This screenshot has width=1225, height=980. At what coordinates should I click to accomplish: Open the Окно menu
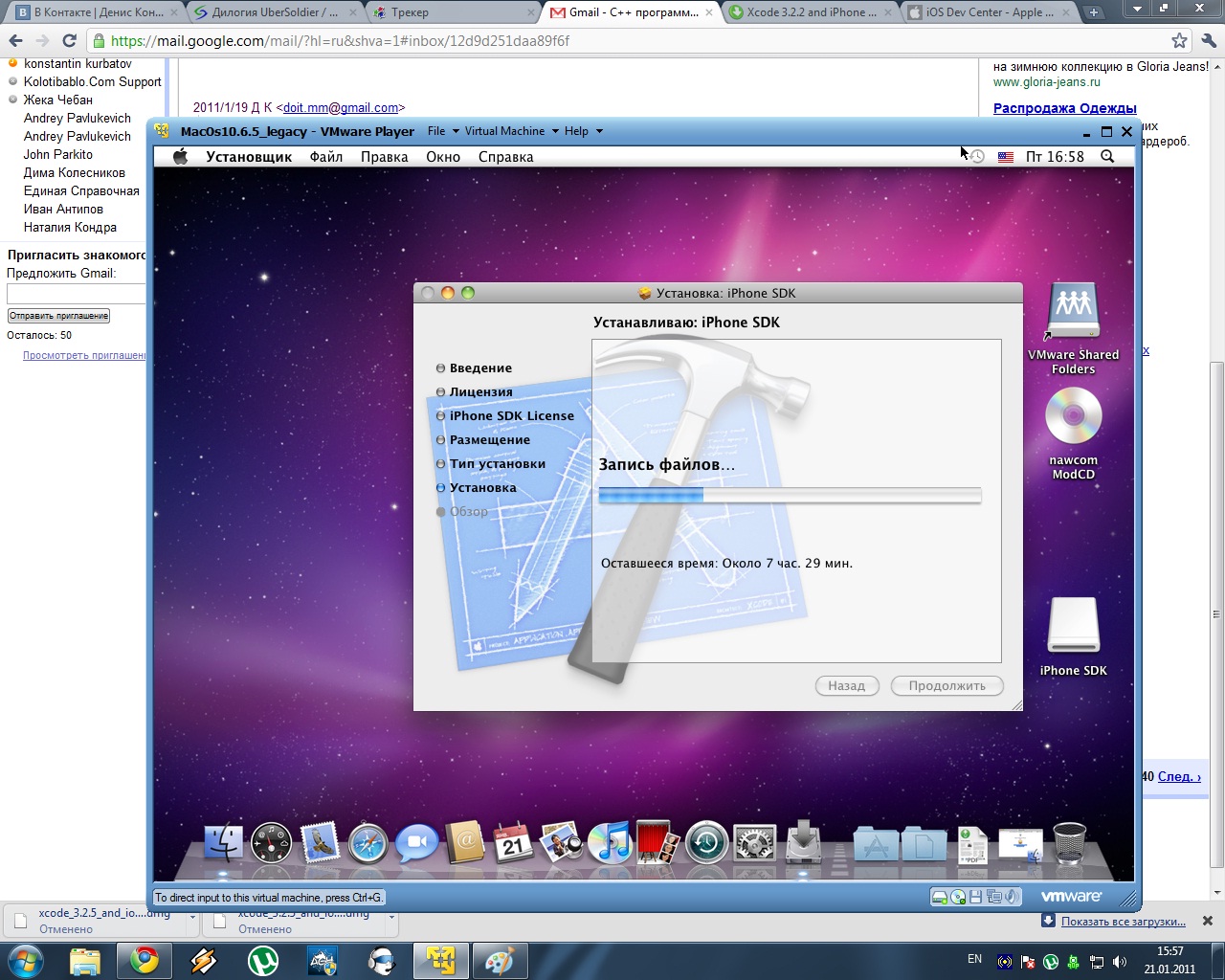click(x=443, y=157)
